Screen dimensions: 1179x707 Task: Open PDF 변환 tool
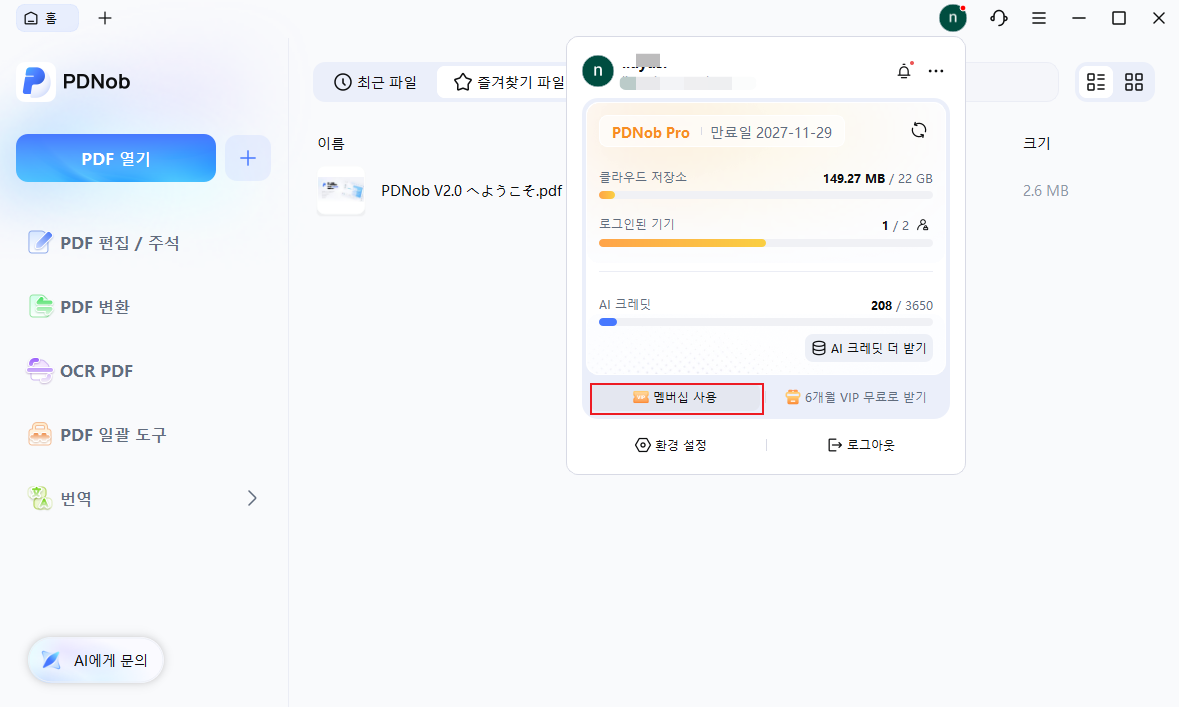click(79, 307)
